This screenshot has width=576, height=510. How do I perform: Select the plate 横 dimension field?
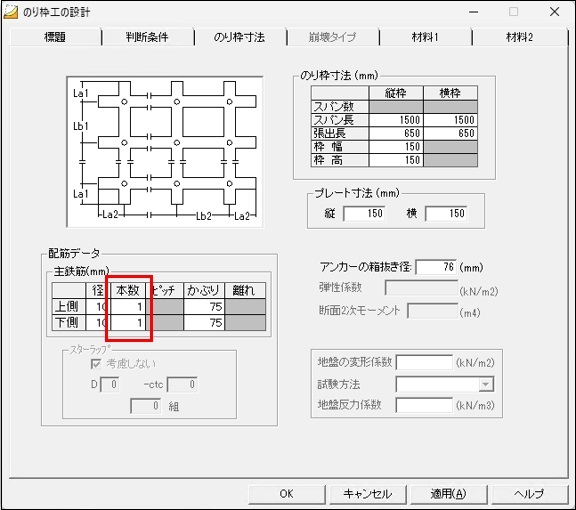(446, 213)
